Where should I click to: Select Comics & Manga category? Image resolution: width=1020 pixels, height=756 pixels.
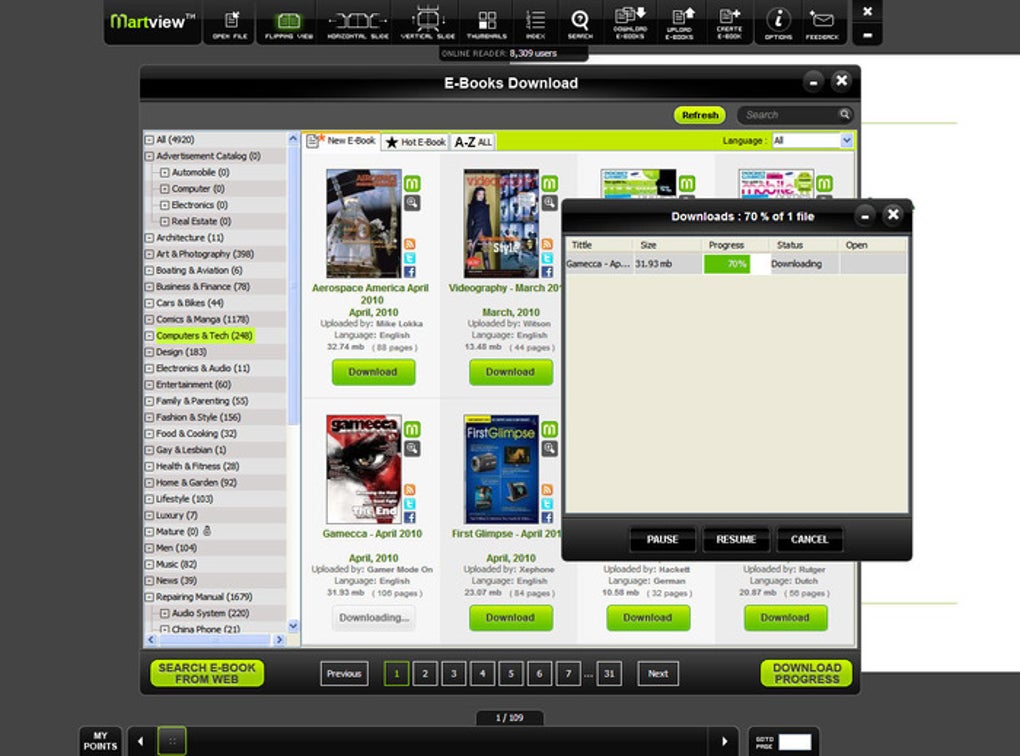click(202, 319)
